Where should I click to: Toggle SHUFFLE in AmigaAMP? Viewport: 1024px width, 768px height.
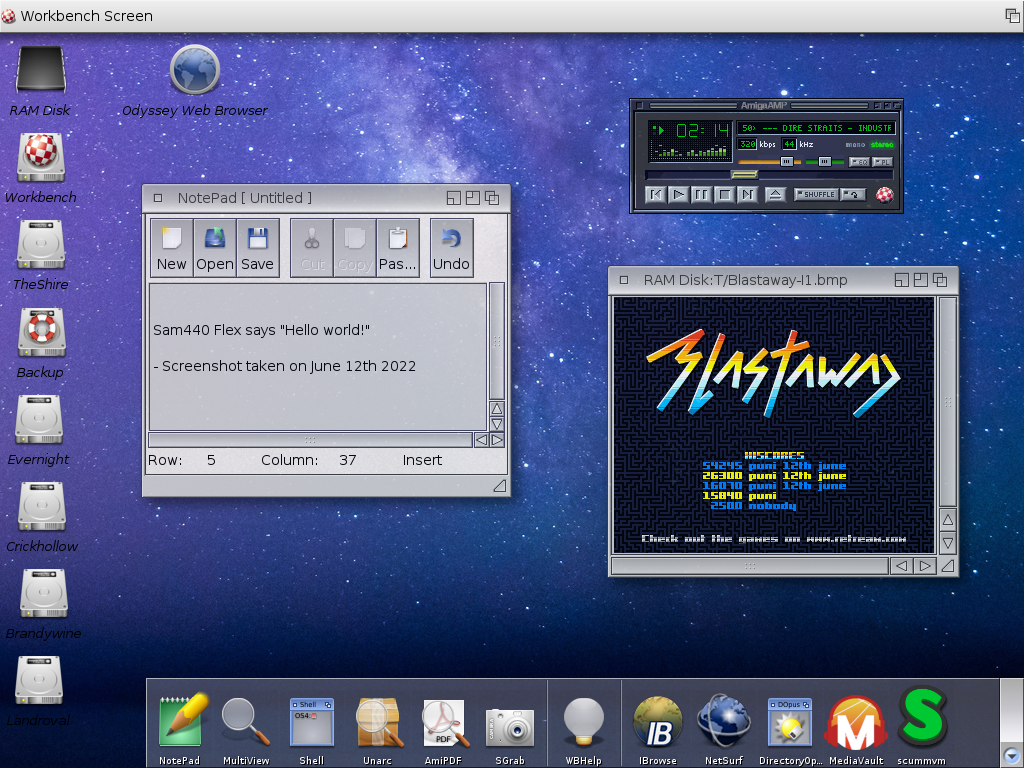coord(816,195)
